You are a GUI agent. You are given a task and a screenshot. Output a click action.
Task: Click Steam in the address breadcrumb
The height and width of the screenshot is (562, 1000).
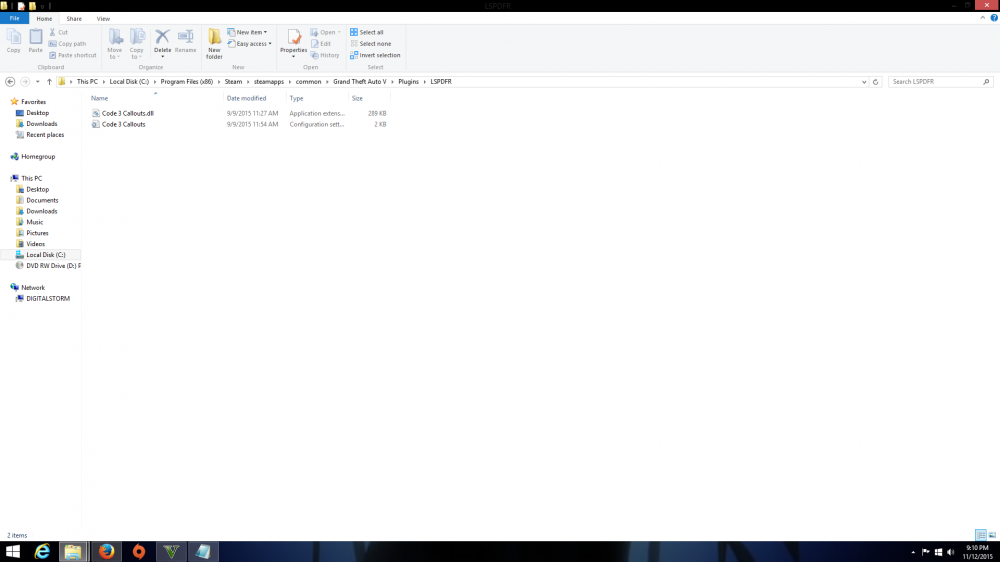pos(233,82)
